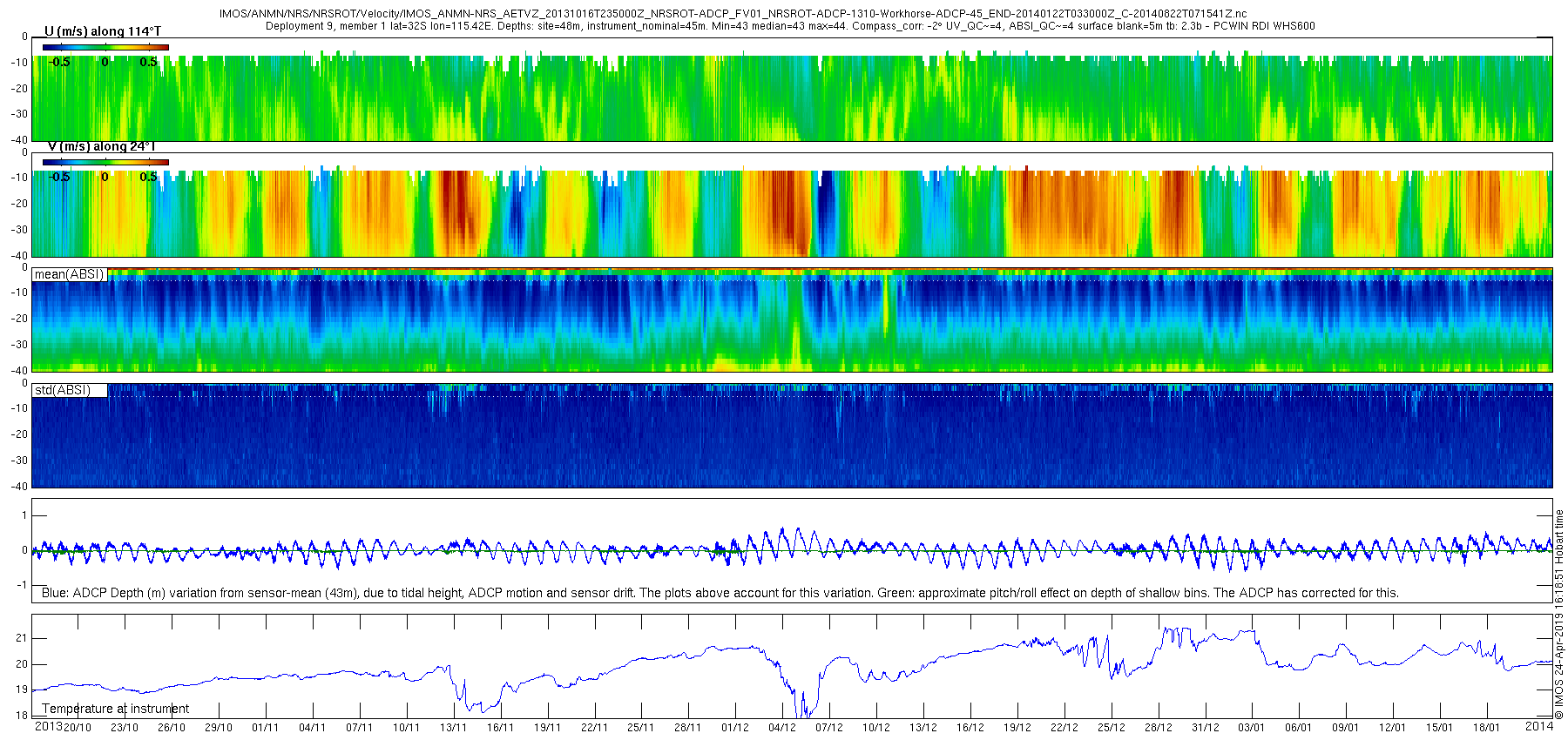The height and width of the screenshot is (740, 1568).
Task: Click the '13/12' date tick label
Action: [x=923, y=728]
